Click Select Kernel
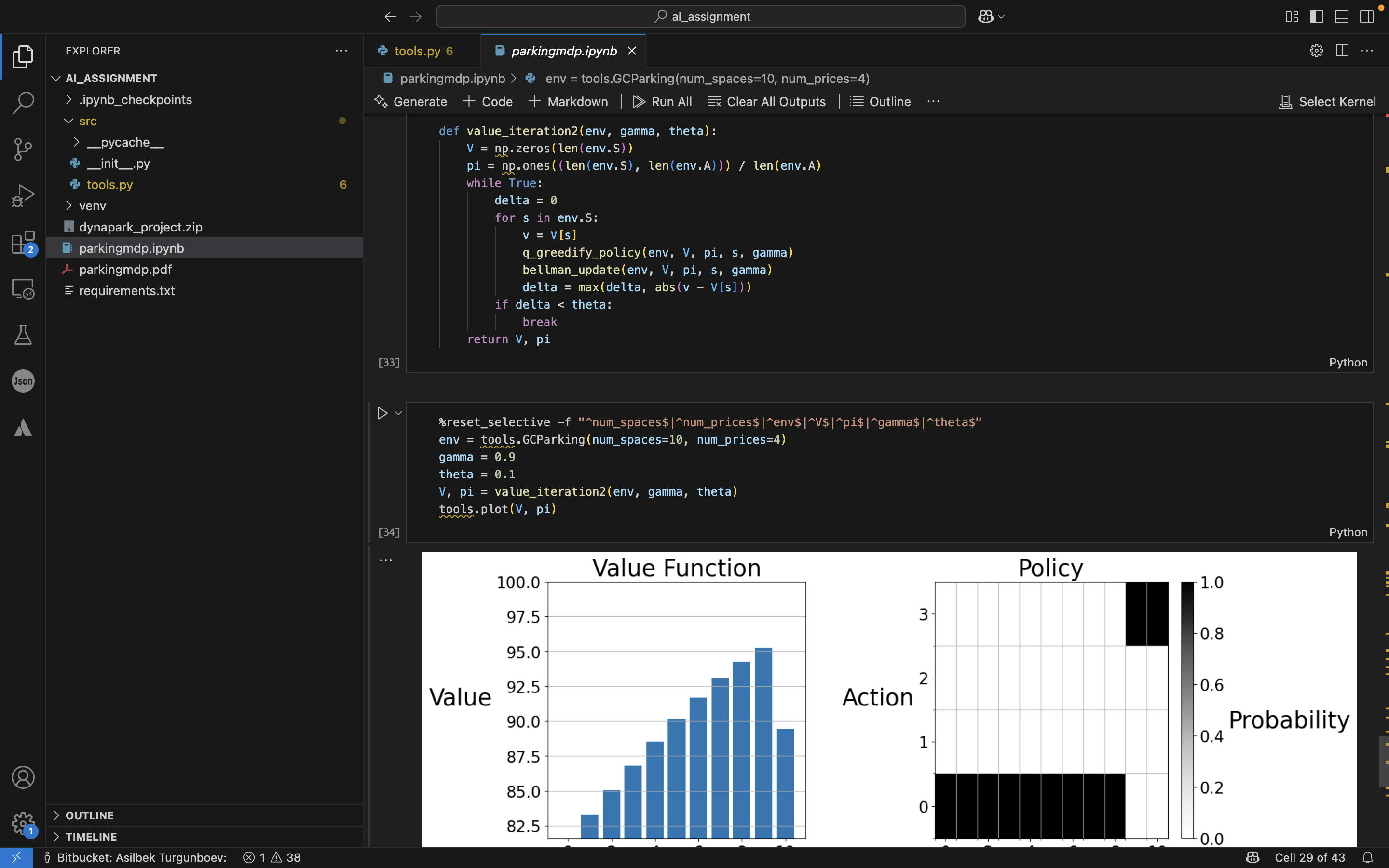This screenshot has width=1389, height=868. pos(1328,102)
